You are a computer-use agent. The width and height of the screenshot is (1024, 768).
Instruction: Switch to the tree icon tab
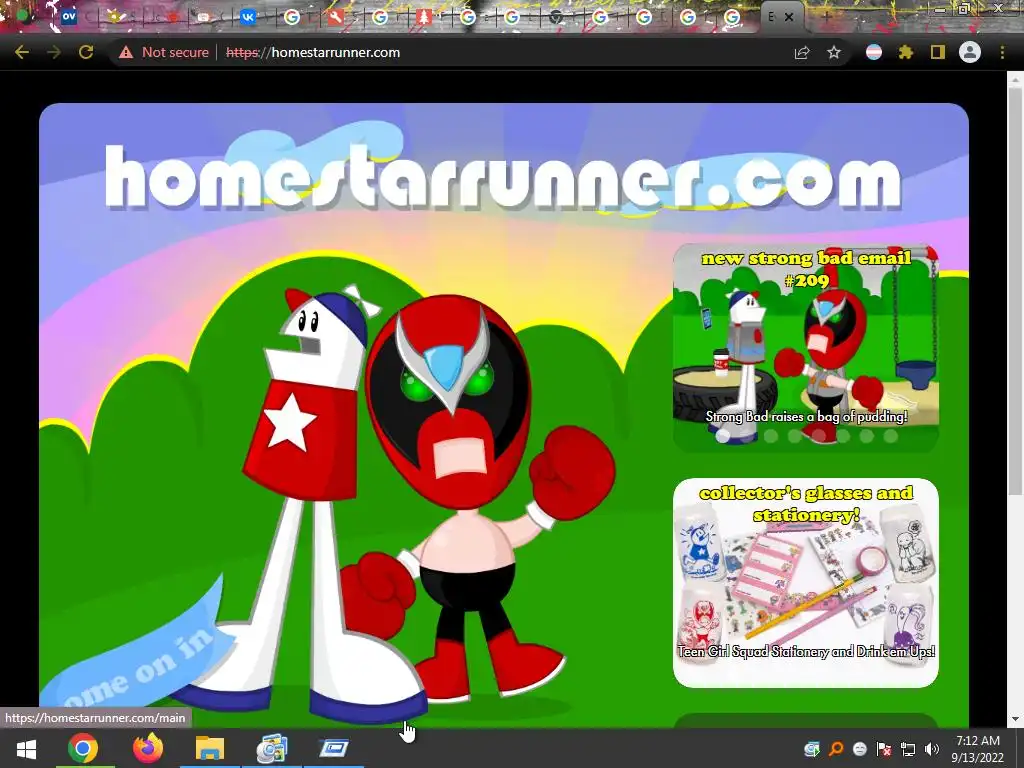pyautogui.click(x=423, y=17)
